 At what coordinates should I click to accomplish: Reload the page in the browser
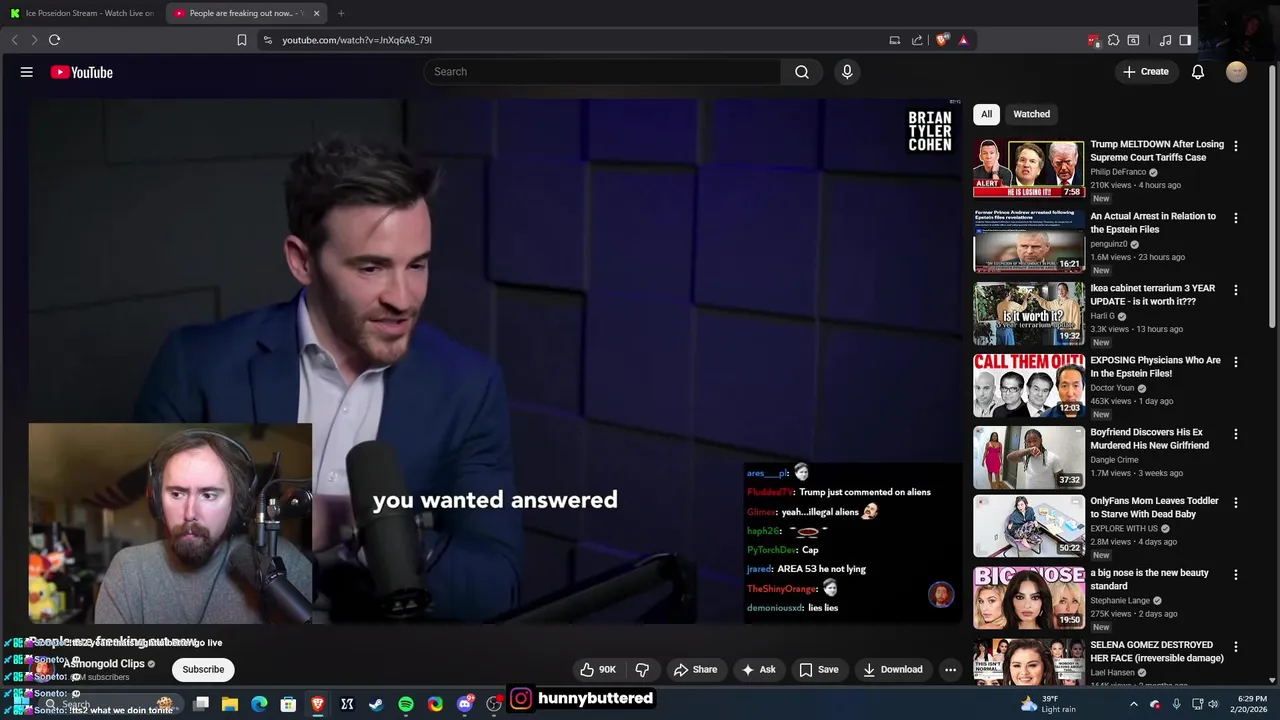(x=54, y=40)
